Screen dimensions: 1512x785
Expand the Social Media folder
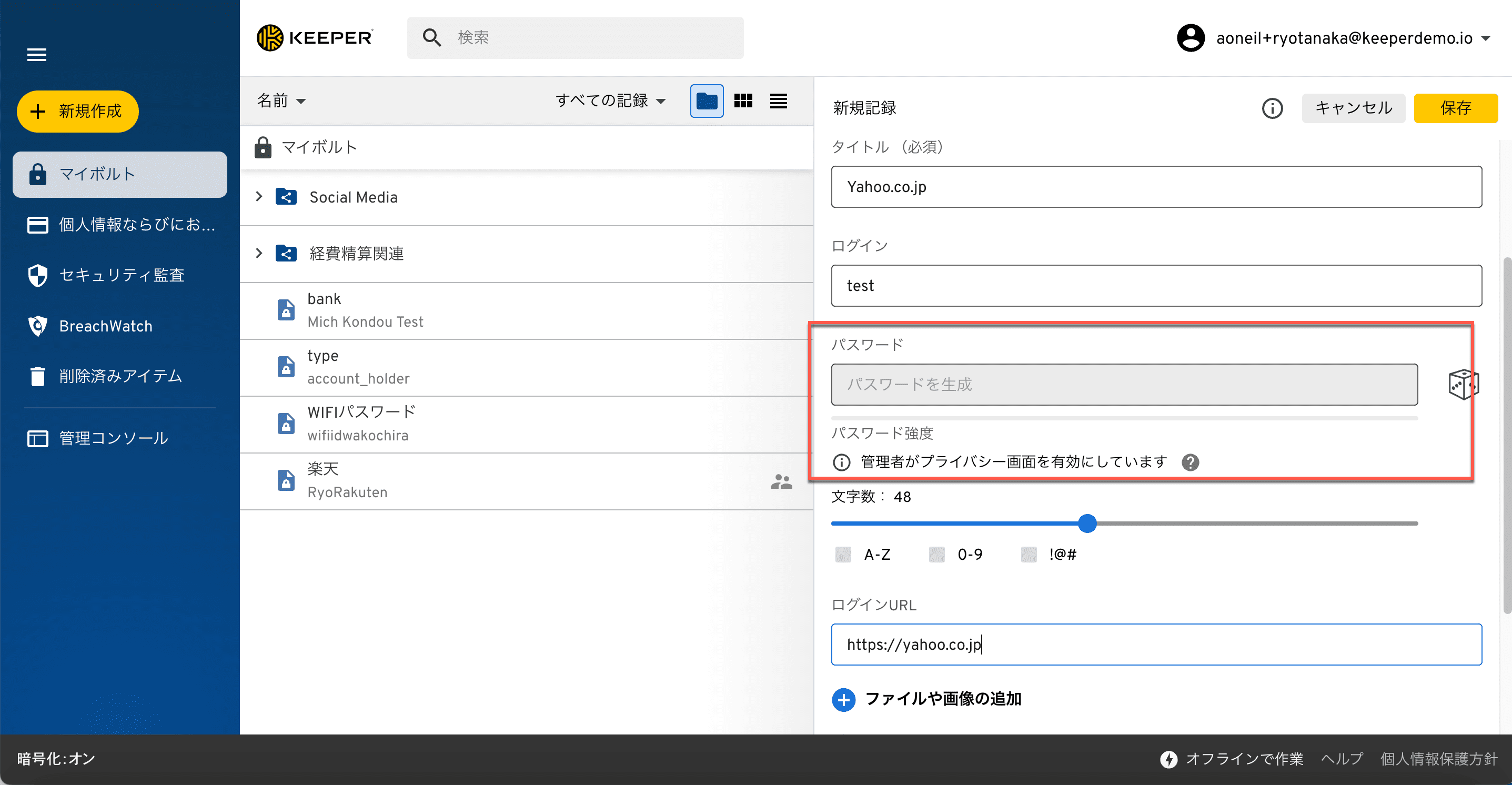[259, 197]
